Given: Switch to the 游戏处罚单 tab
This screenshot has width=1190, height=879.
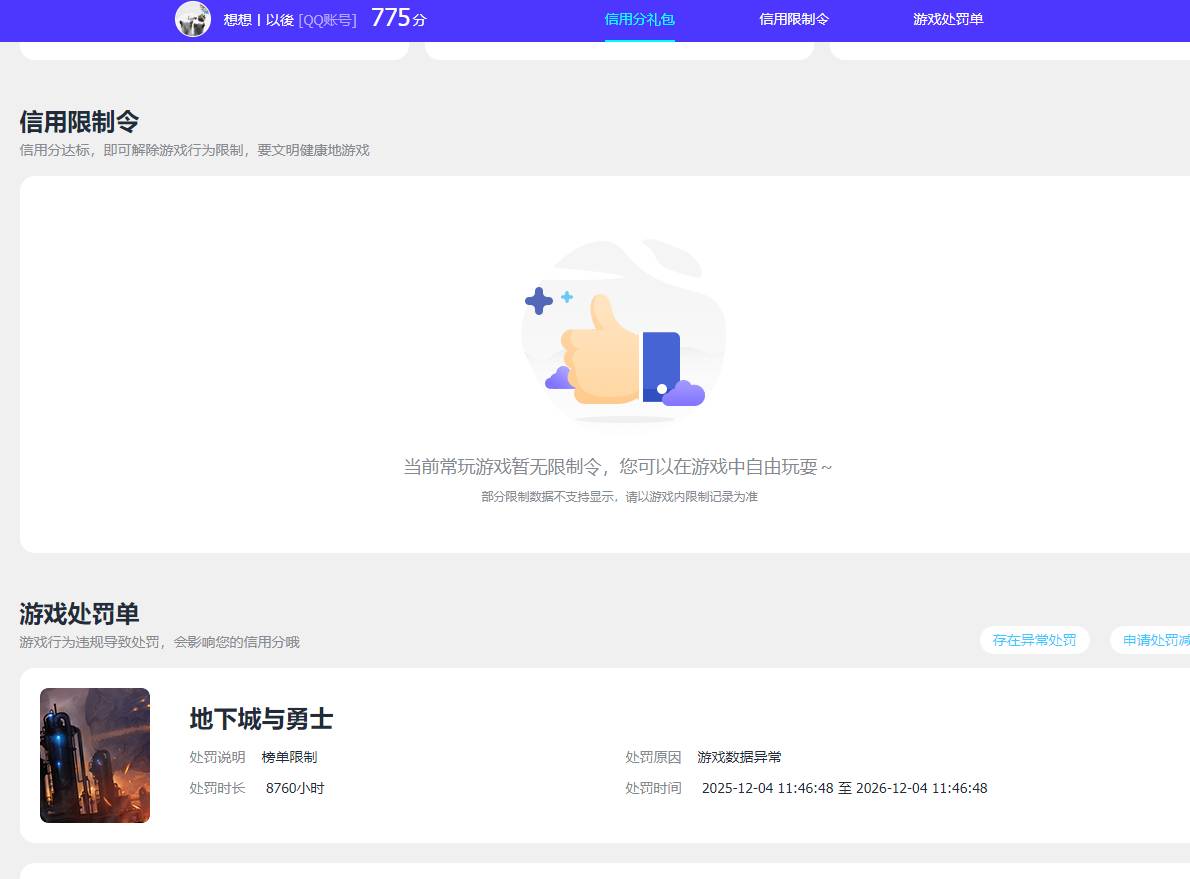Looking at the screenshot, I should [947, 19].
